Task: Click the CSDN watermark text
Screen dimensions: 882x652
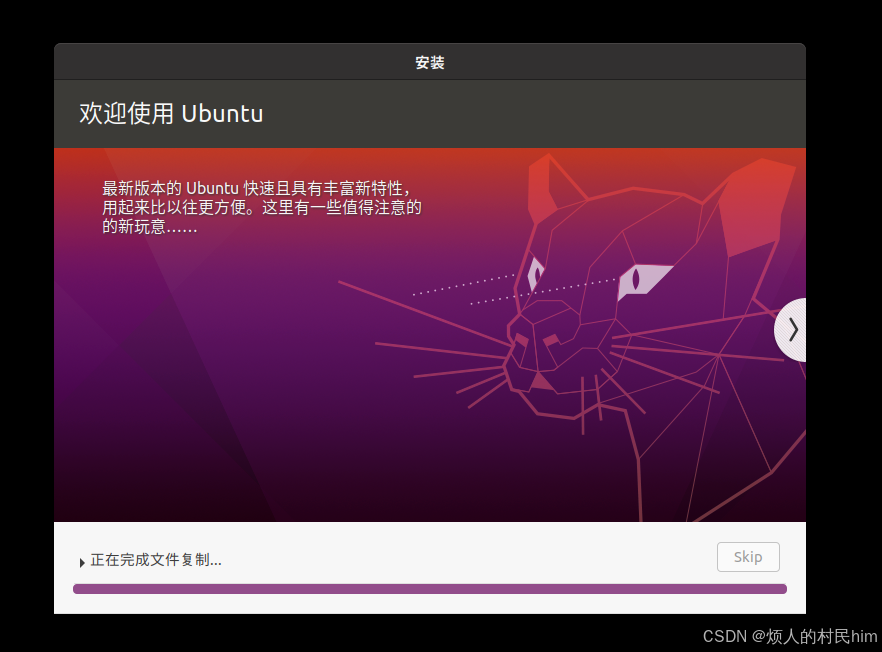Action: 789,636
